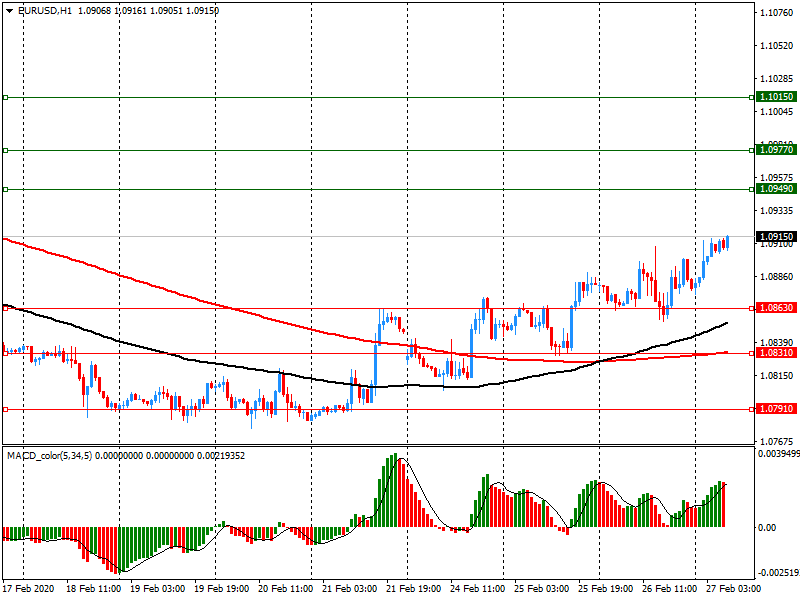The width and height of the screenshot is (800, 600).
Task: Click the 21 Feb 19:00 time label
Action: [x=412, y=590]
